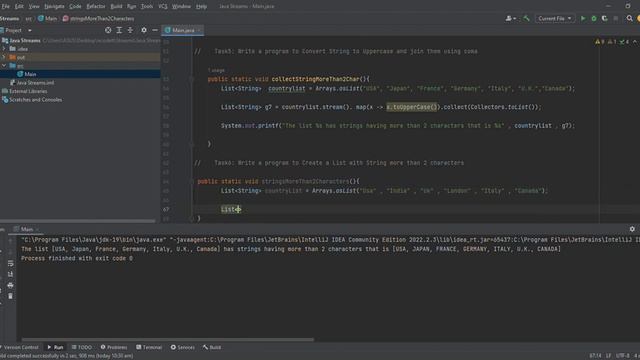Expand the out folder
This screenshot has width=640, height=360.
coord(4,57)
